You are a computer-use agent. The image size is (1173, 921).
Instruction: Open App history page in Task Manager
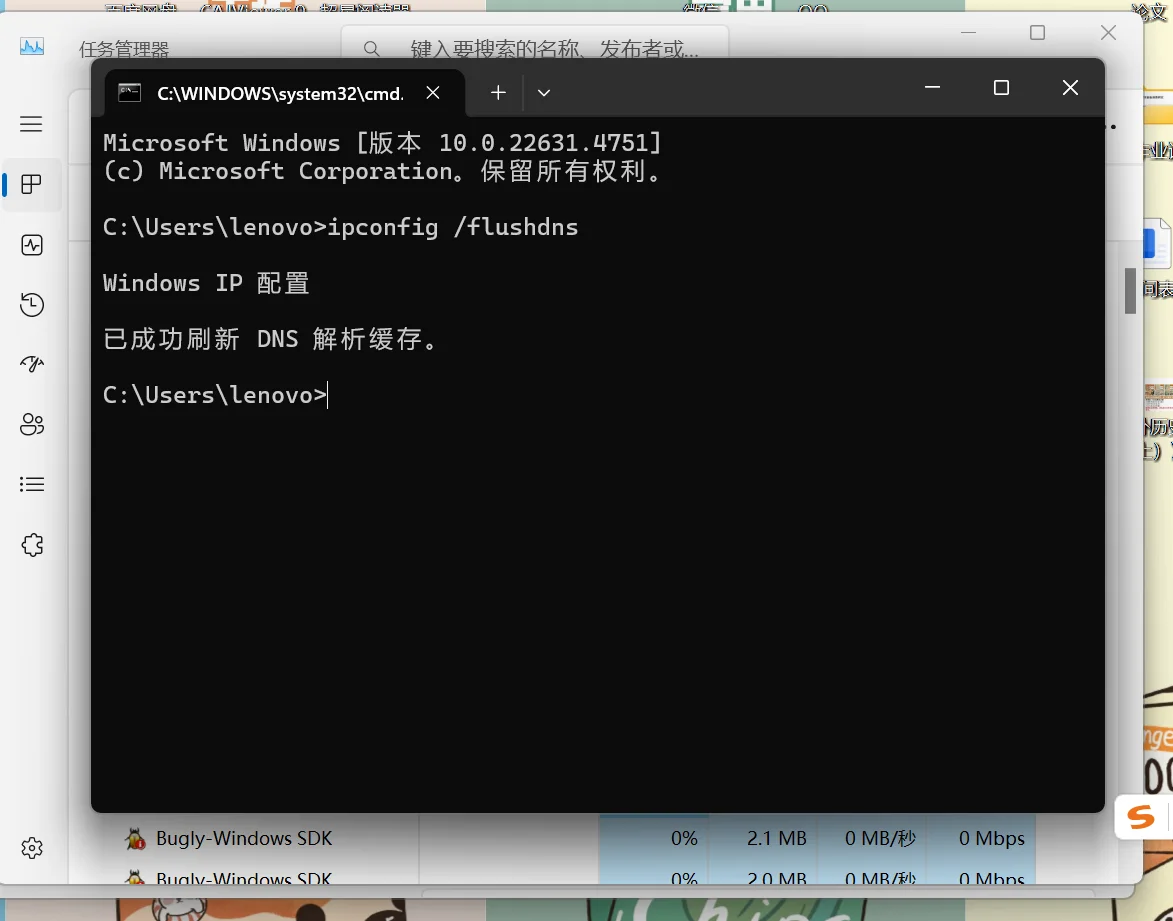[31, 305]
